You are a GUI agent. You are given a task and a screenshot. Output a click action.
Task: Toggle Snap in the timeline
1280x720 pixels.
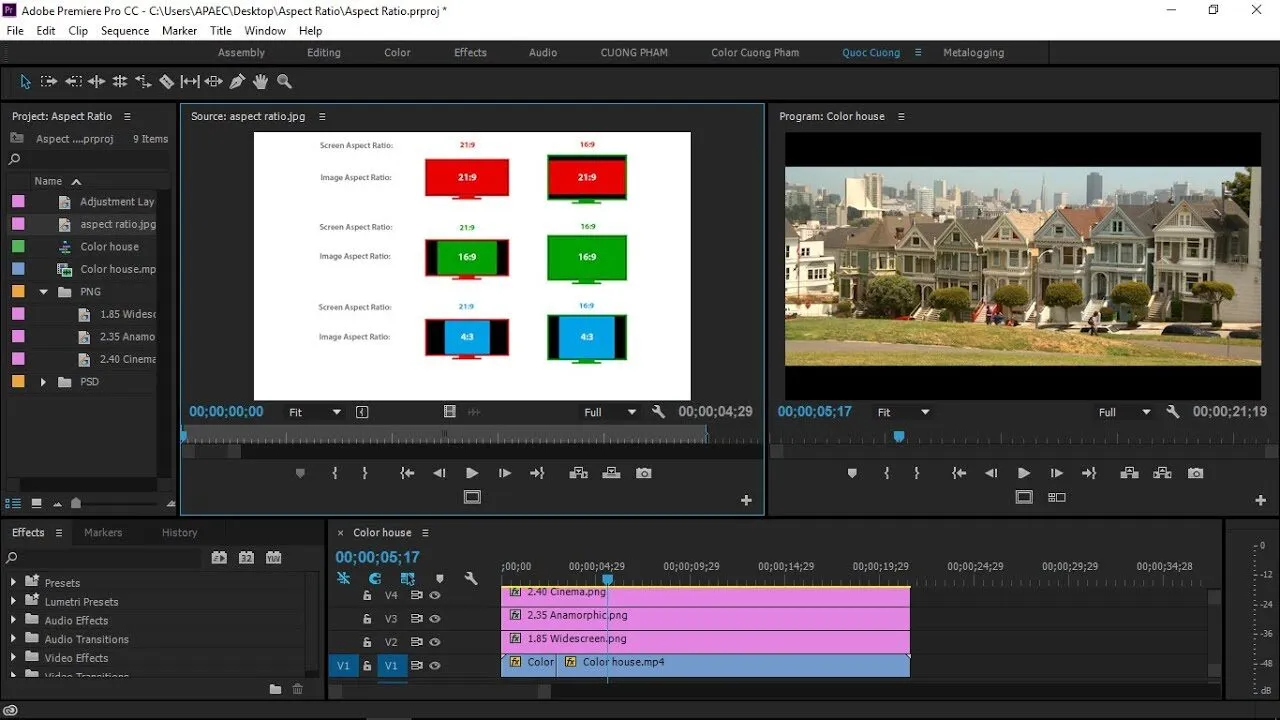click(x=375, y=578)
